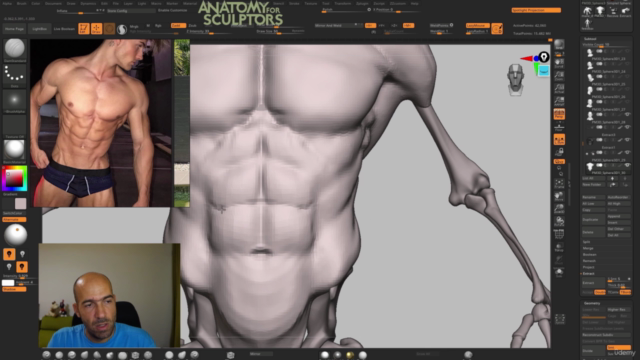
Task: Click the Frame view icon
Action: [559, 184]
